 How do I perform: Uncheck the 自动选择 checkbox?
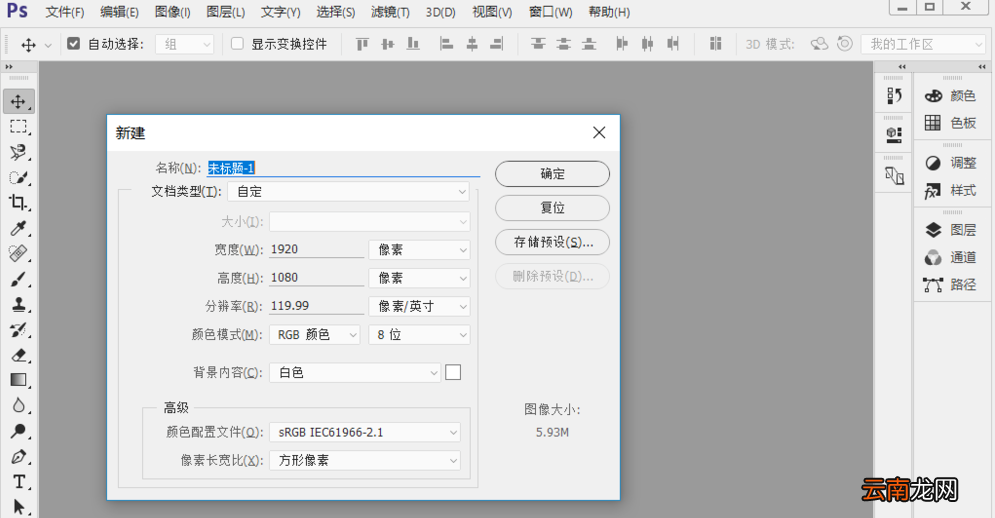tap(74, 44)
